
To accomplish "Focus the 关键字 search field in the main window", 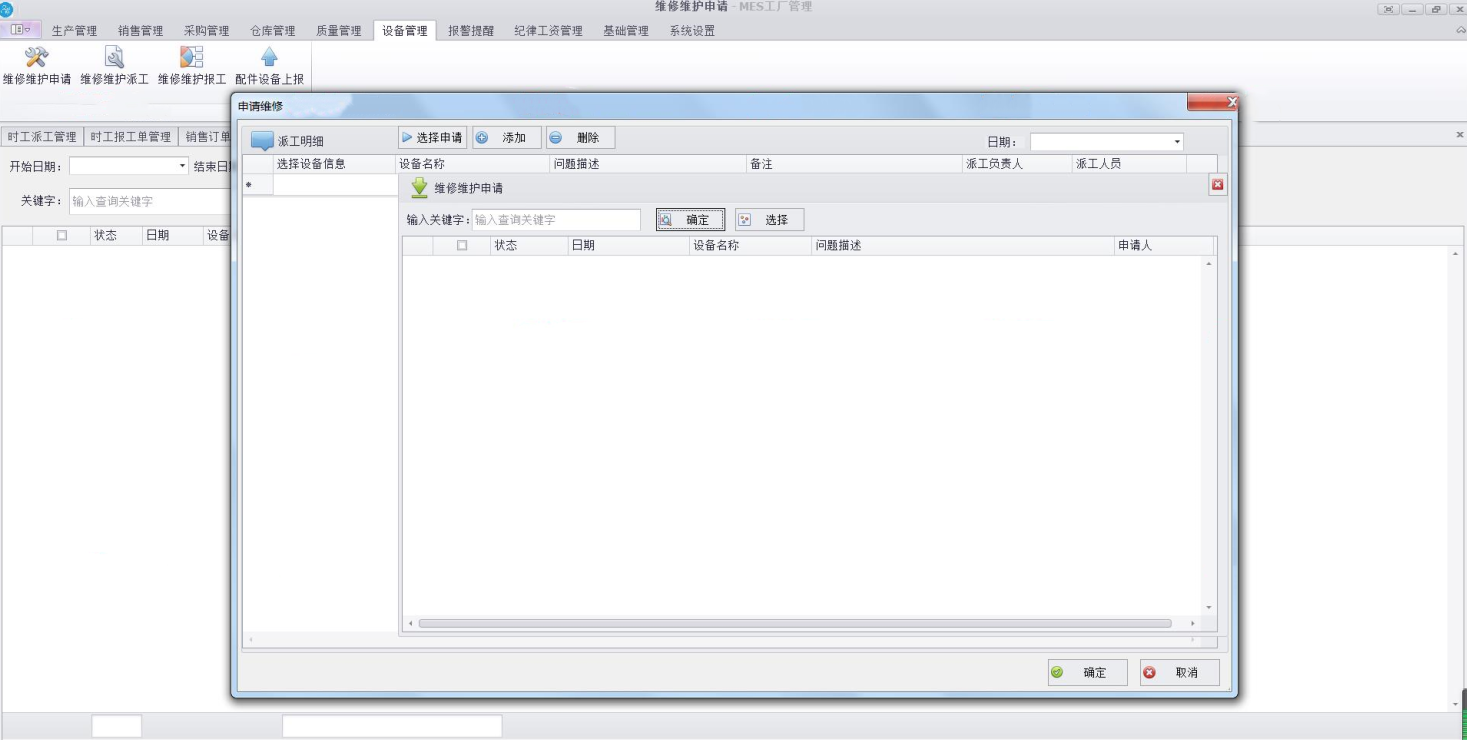I will coord(150,201).
